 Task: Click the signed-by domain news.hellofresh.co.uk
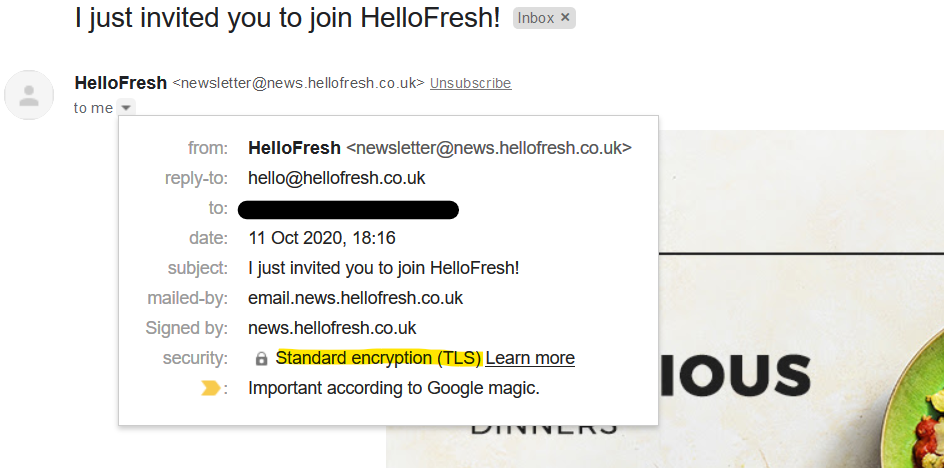click(332, 328)
